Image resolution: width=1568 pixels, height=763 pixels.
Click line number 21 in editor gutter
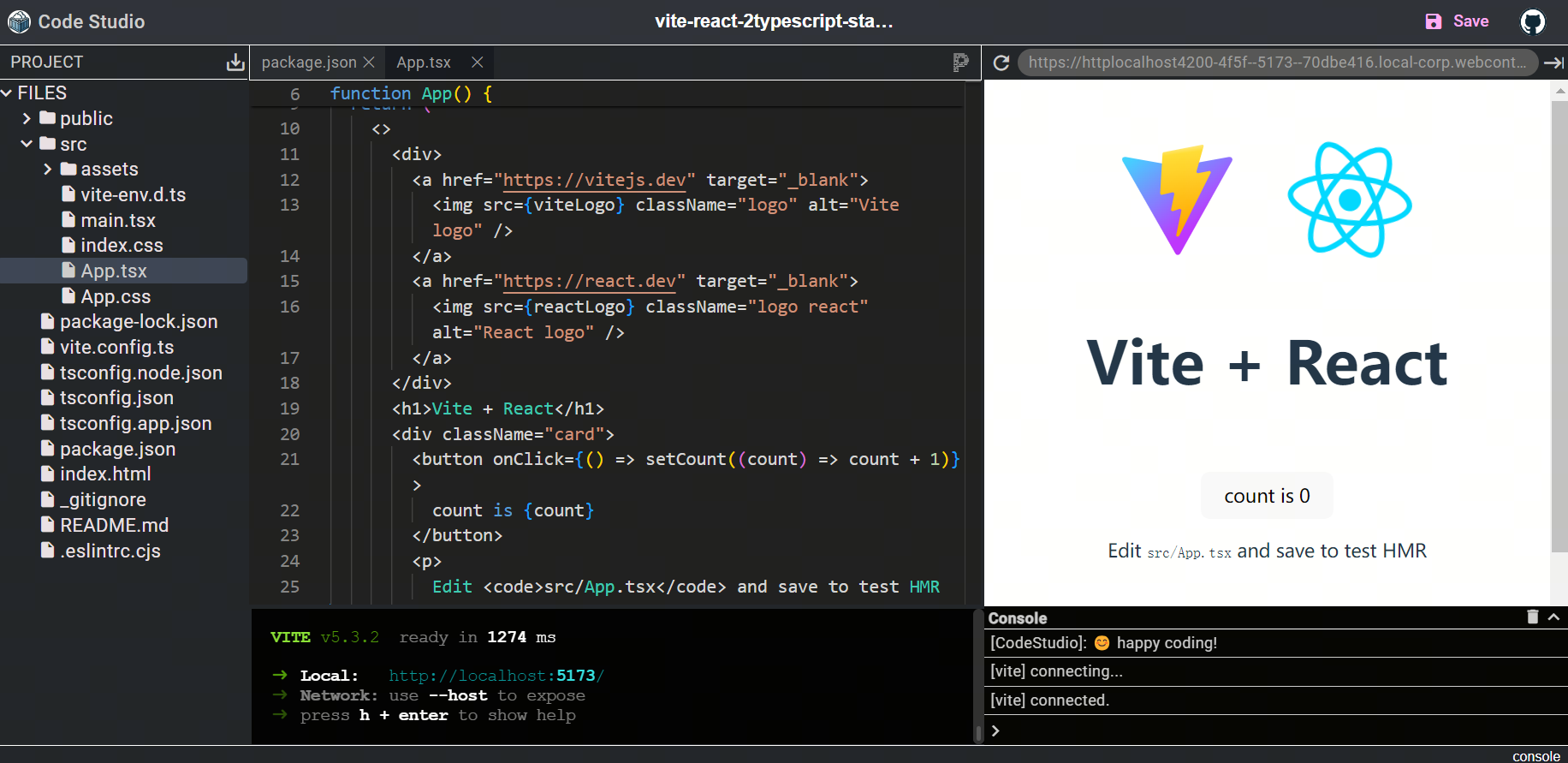tap(290, 459)
